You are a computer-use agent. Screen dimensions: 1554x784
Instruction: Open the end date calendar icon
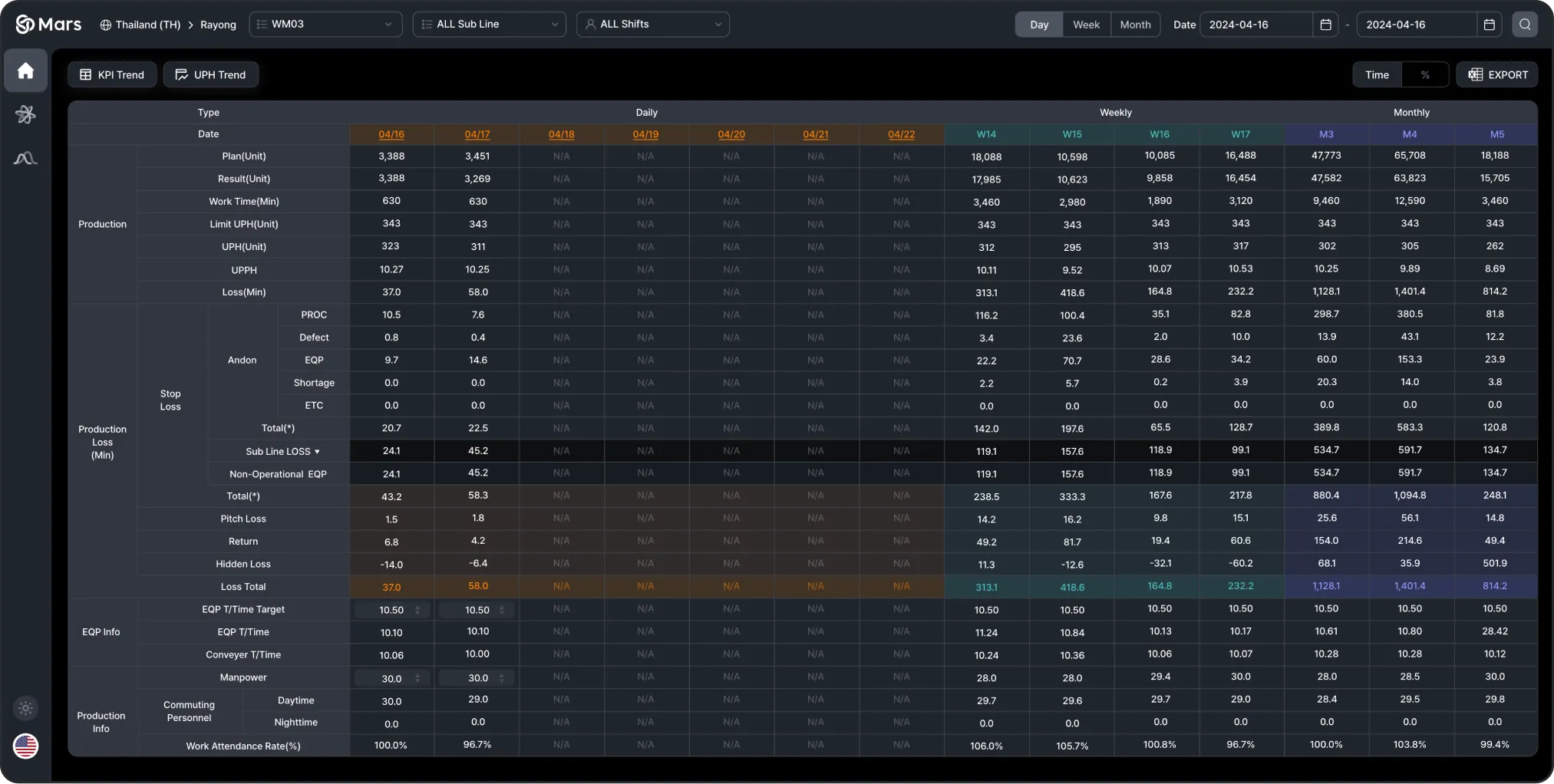pos(1489,25)
